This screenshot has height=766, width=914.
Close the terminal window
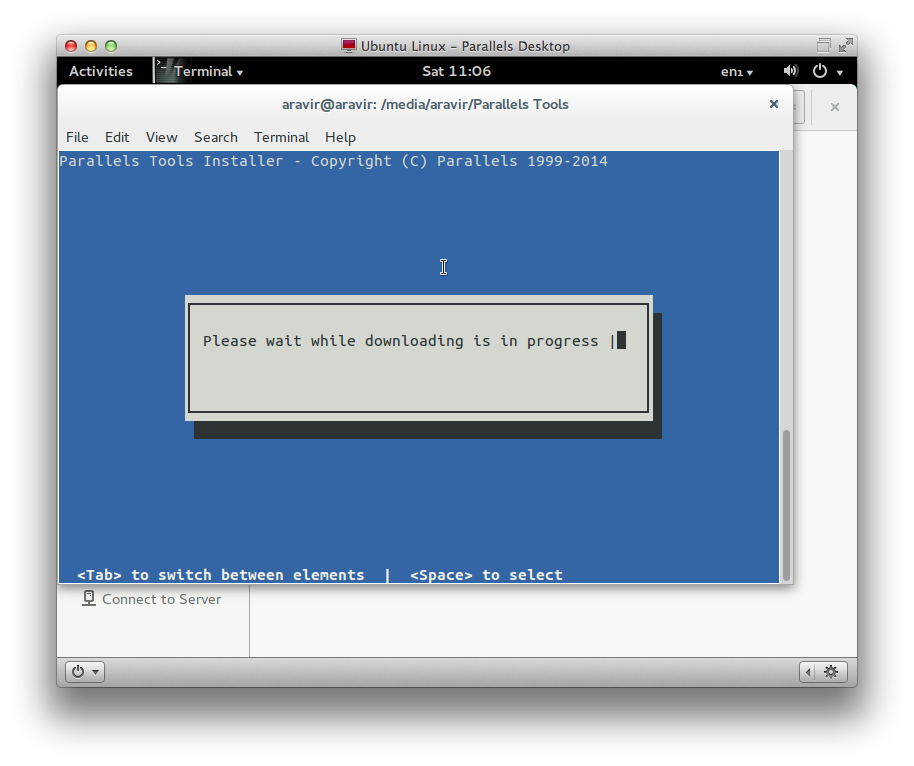(774, 104)
